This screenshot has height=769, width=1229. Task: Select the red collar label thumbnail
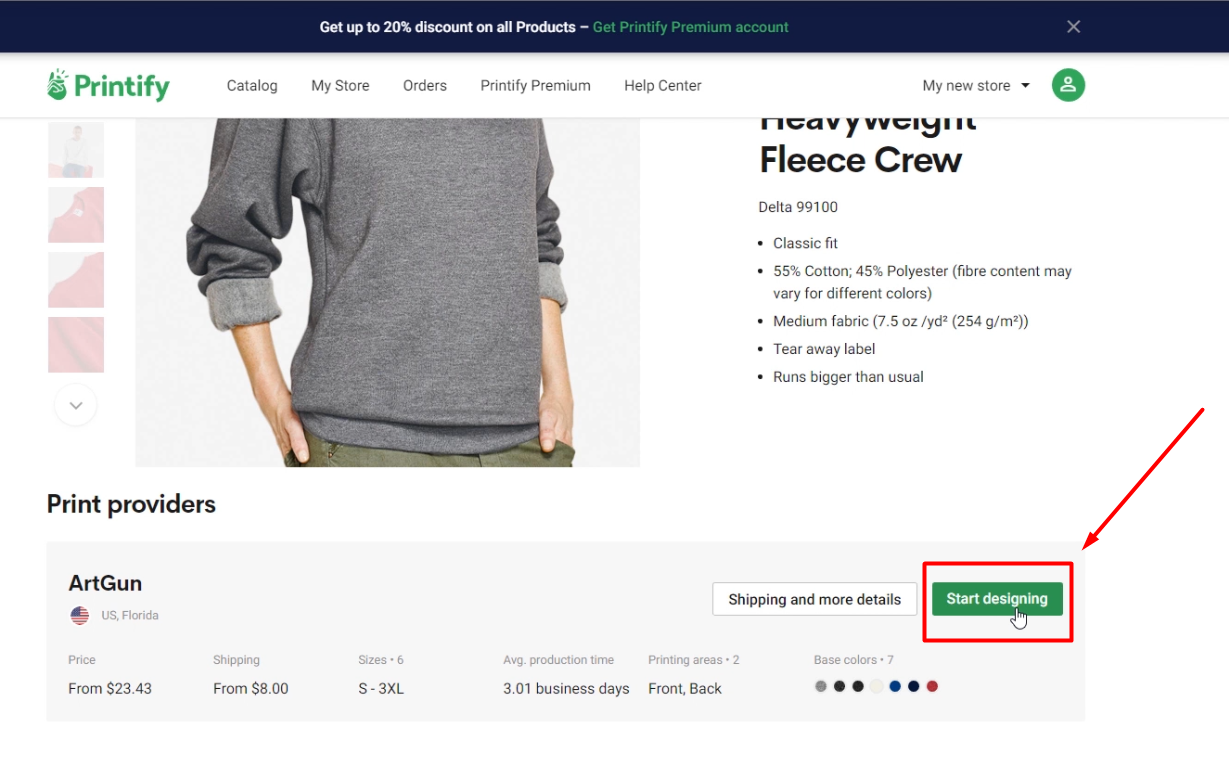76,215
